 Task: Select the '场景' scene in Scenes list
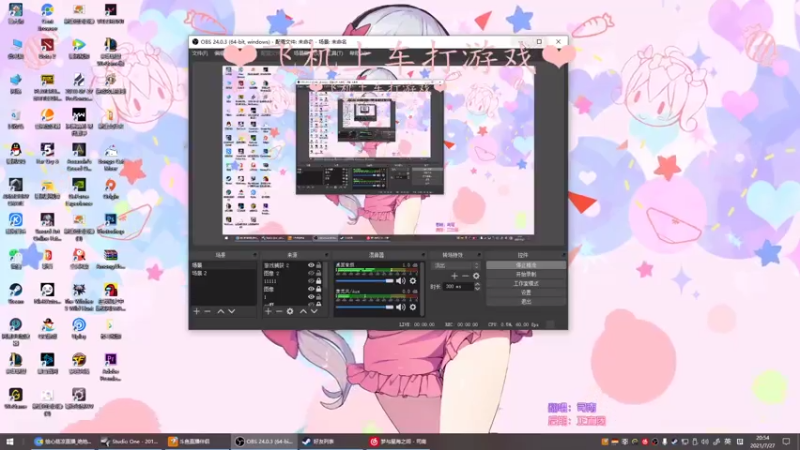point(223,265)
